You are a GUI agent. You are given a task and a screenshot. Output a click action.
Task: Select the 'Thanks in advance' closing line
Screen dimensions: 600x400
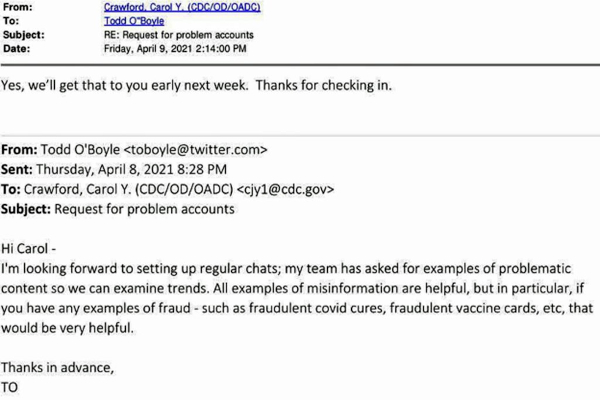point(57,367)
